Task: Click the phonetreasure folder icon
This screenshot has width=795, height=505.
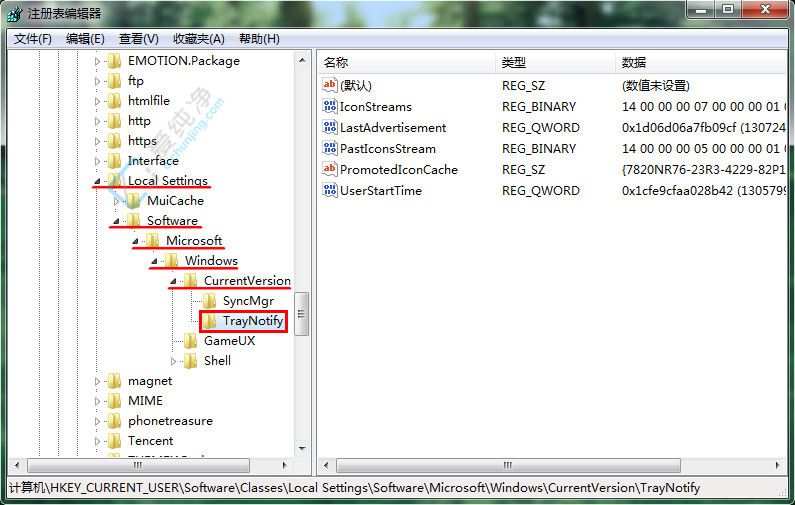Action: (115, 421)
